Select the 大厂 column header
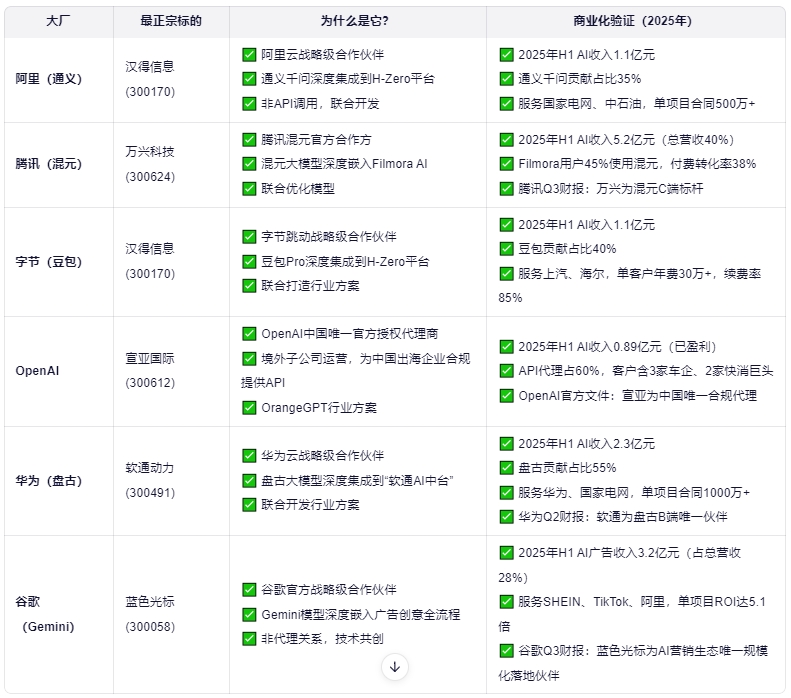Image resolution: width=791 pixels, height=698 pixels. 58,21
